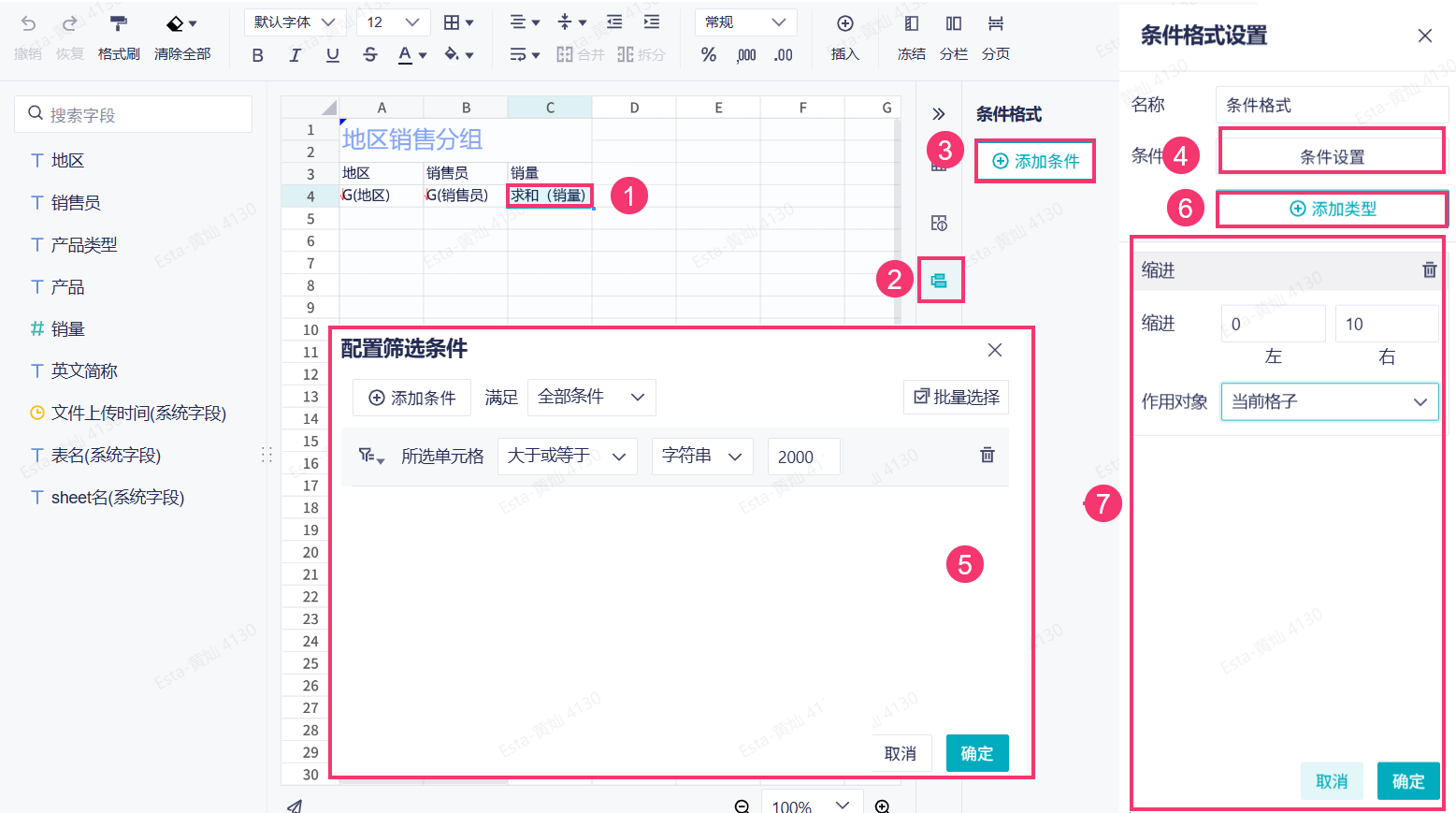Open fill color bucket picker
Viewport: 1456px width, 813px height.
click(458, 55)
